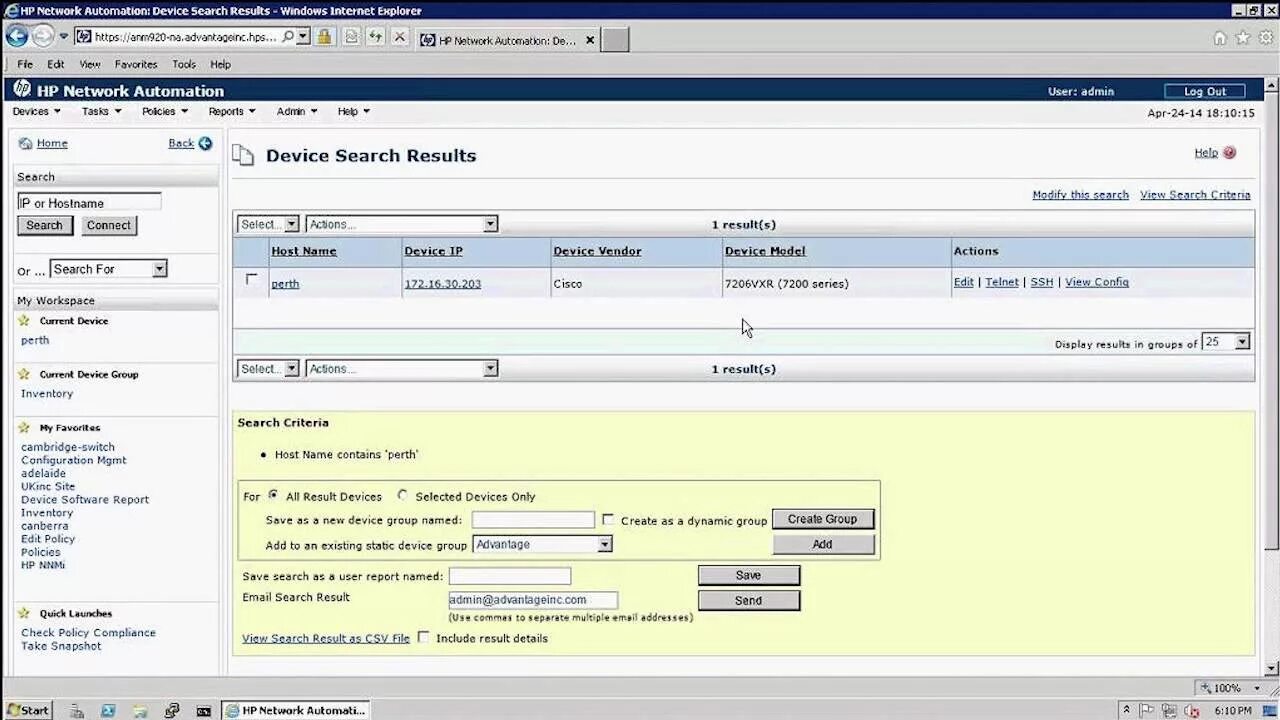The image size is (1280, 720).
Task: Click the search magnifier in address bar
Action: click(x=288, y=36)
